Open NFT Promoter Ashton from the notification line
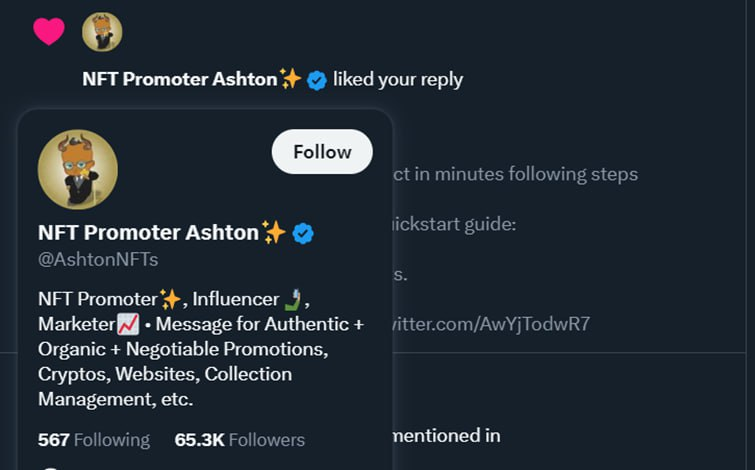Screen dimensions: 755x470 pyautogui.click(x=180, y=79)
